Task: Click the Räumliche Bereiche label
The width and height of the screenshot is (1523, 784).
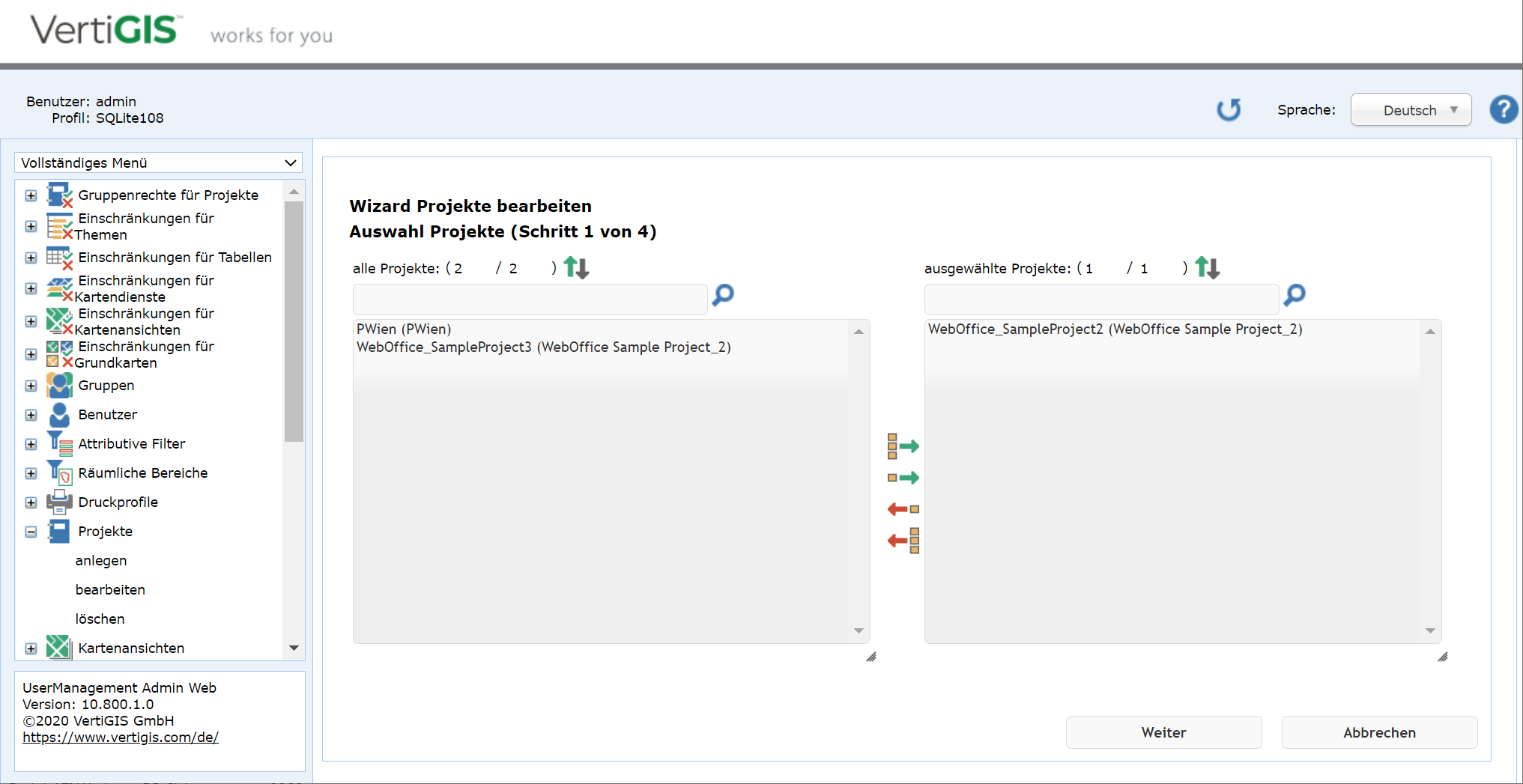Action: [143, 473]
